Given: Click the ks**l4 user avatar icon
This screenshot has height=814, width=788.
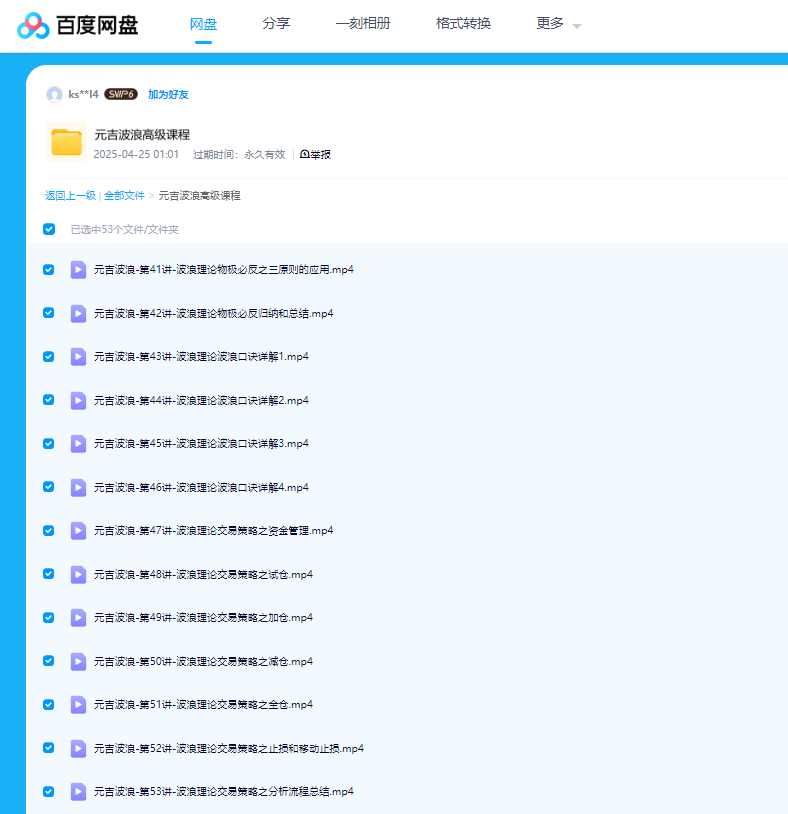Looking at the screenshot, I should pos(54,94).
